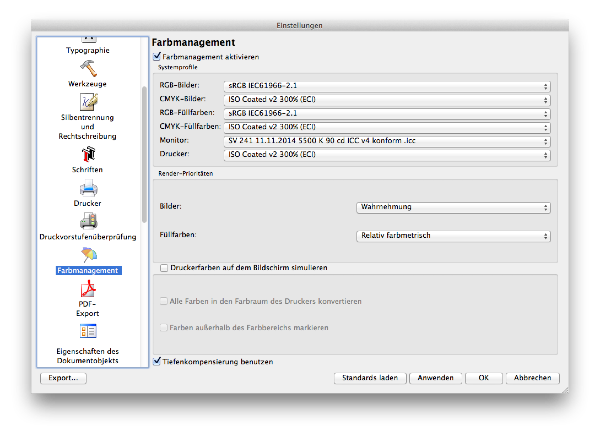Viewport: 600px width, 437px height.
Task: Open the PDF-Export icon
Action: [x=88, y=290]
